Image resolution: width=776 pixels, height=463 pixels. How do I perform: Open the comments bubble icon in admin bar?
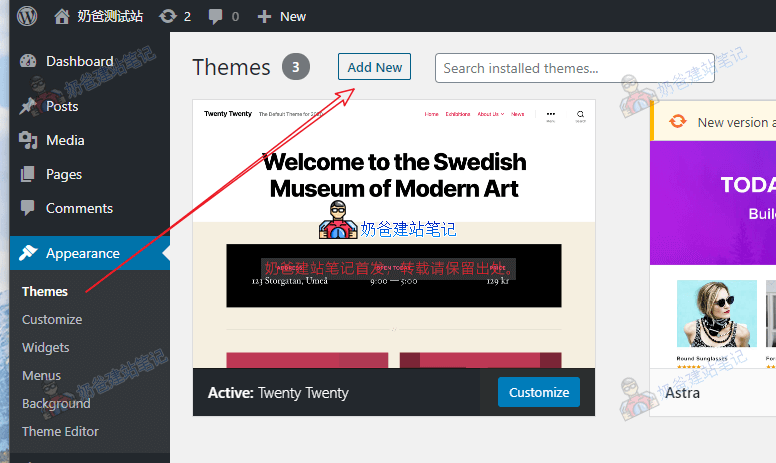click(x=215, y=16)
